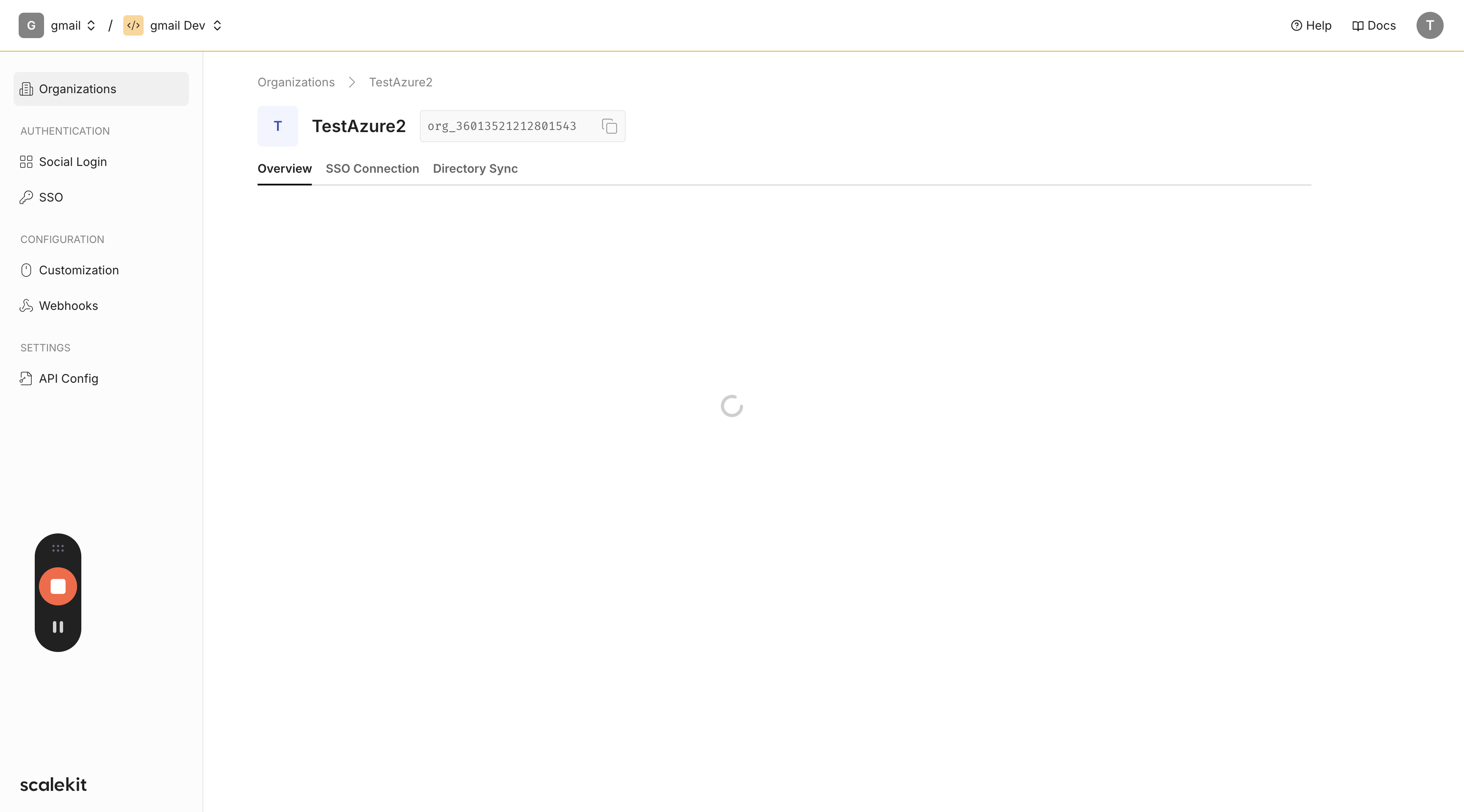This screenshot has height=812, width=1464.
Task: Click the orange code environment icon
Action: point(133,25)
